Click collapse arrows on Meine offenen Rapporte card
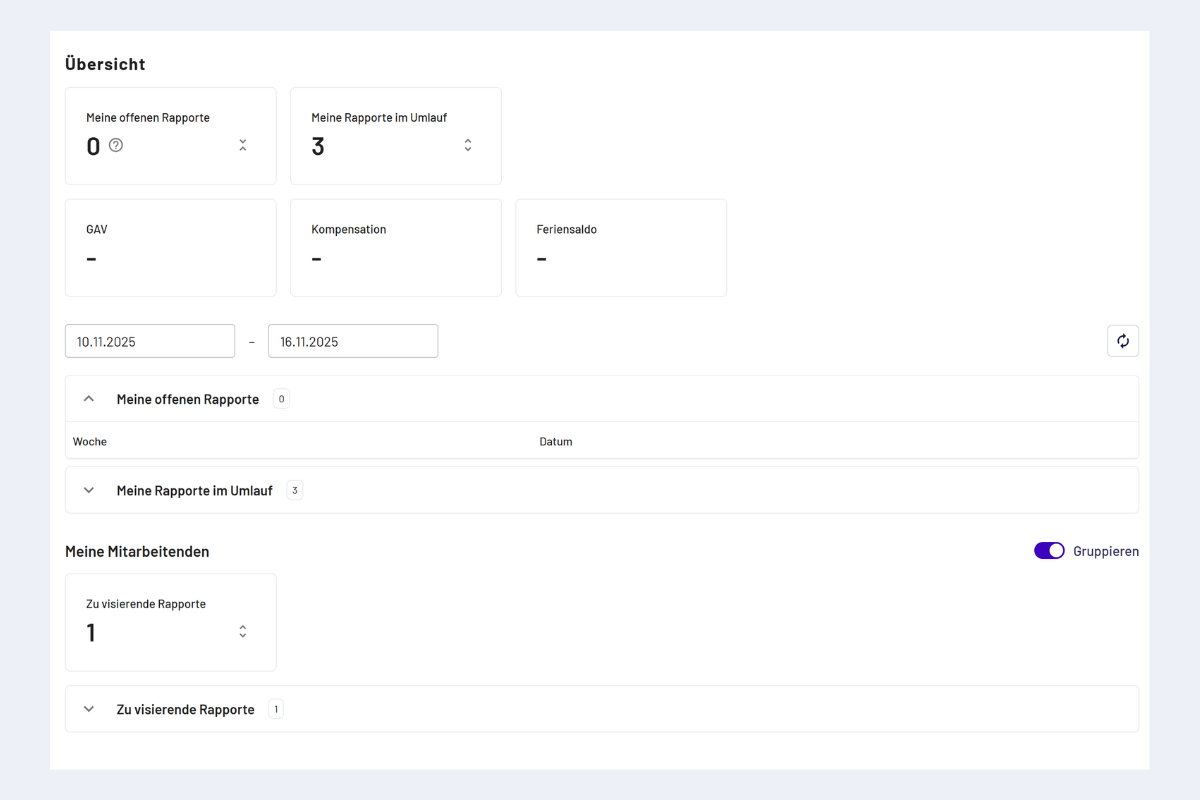Image resolution: width=1200 pixels, height=800 pixels. coord(242,145)
